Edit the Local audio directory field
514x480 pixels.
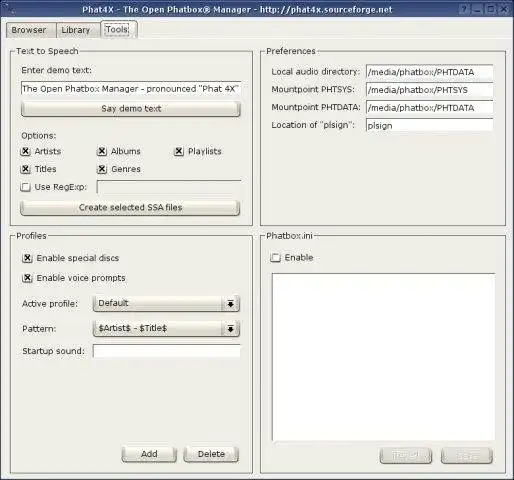click(429, 72)
